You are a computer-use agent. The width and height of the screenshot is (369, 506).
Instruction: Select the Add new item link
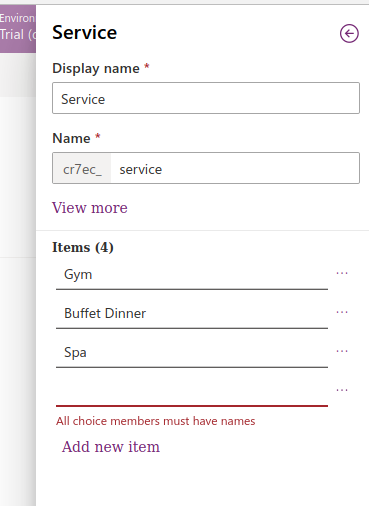coord(111,447)
